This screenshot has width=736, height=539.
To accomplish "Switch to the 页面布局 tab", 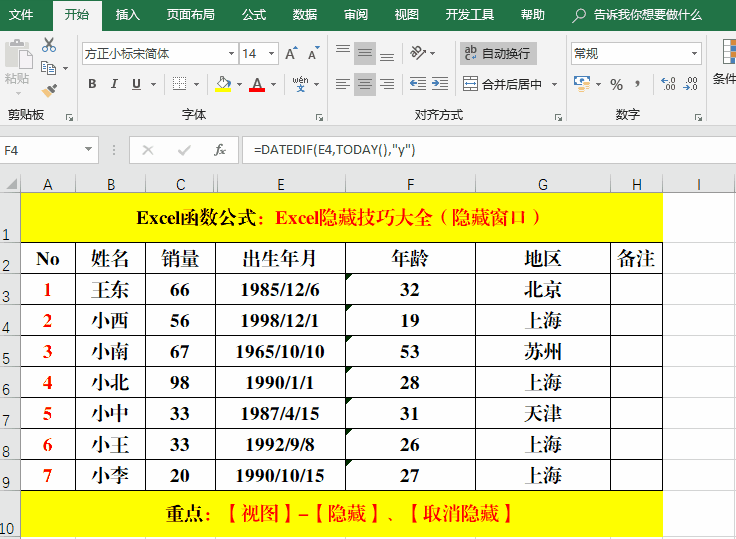I will point(191,15).
